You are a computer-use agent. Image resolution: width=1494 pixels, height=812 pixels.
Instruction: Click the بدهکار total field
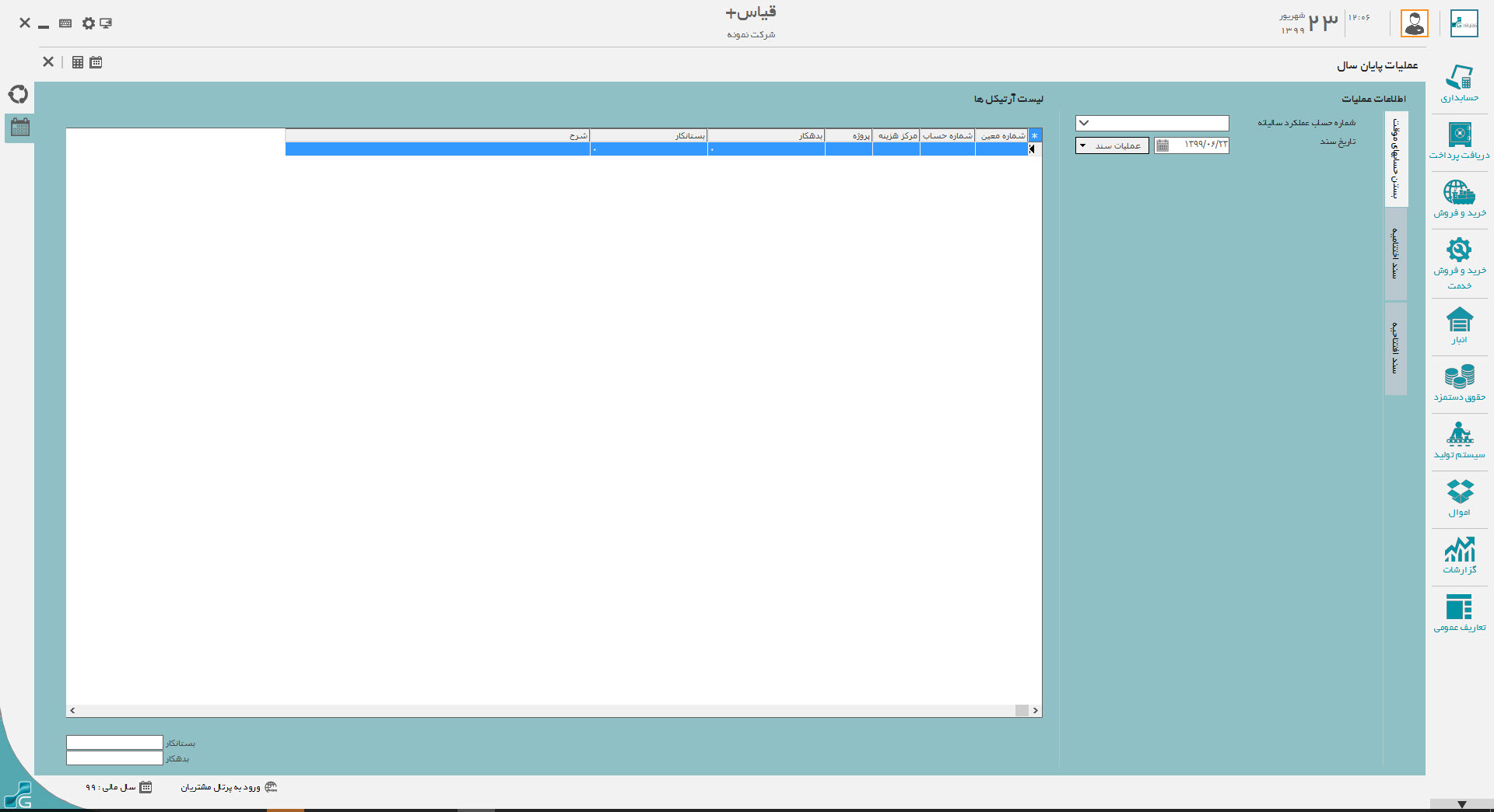click(114, 758)
